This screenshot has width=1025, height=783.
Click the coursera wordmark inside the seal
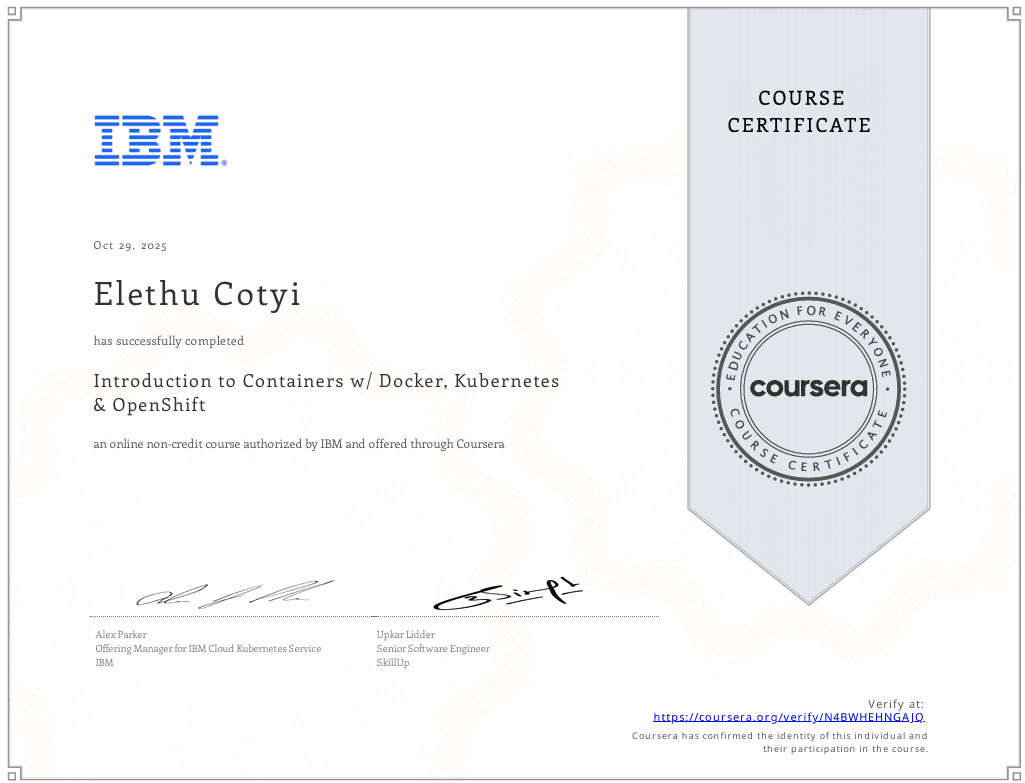point(808,388)
